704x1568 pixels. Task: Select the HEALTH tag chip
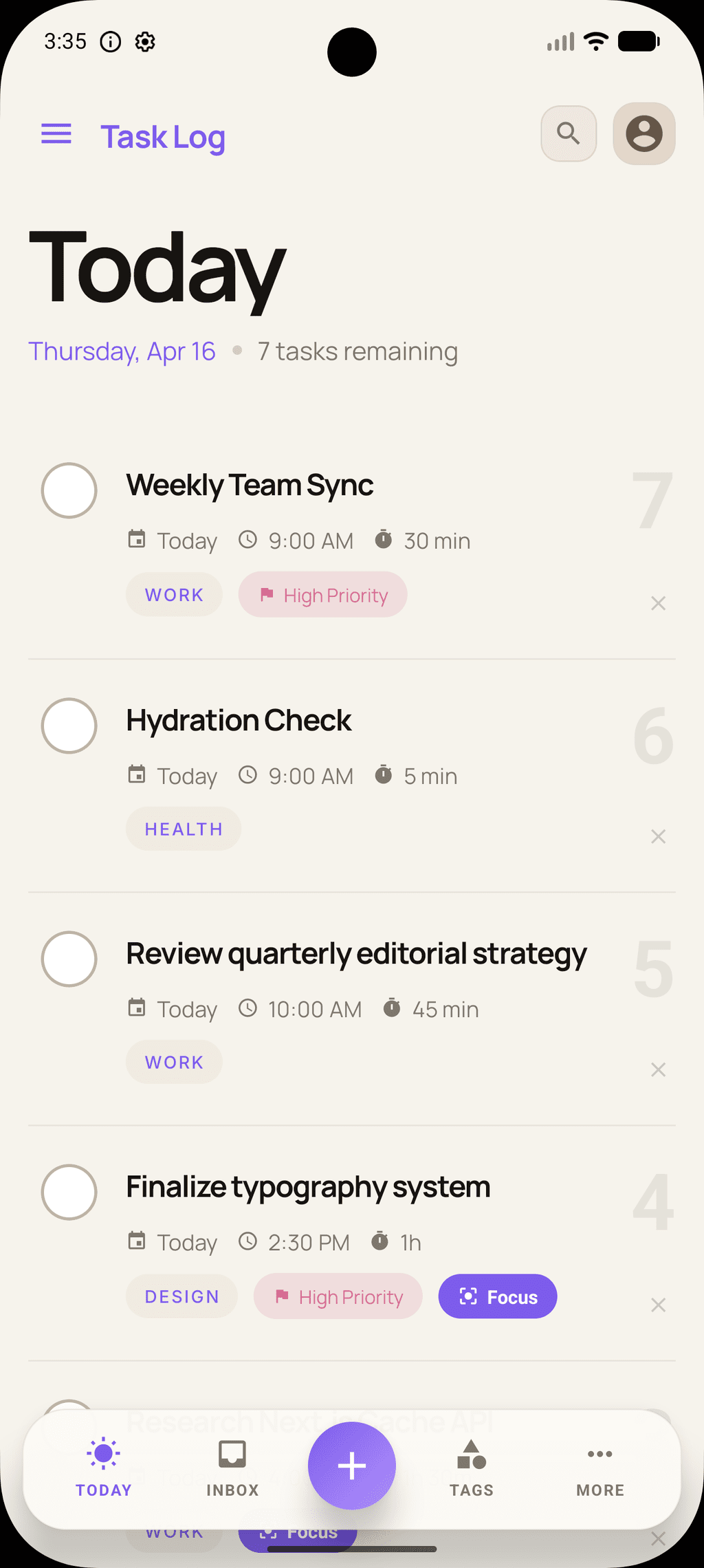[184, 829]
